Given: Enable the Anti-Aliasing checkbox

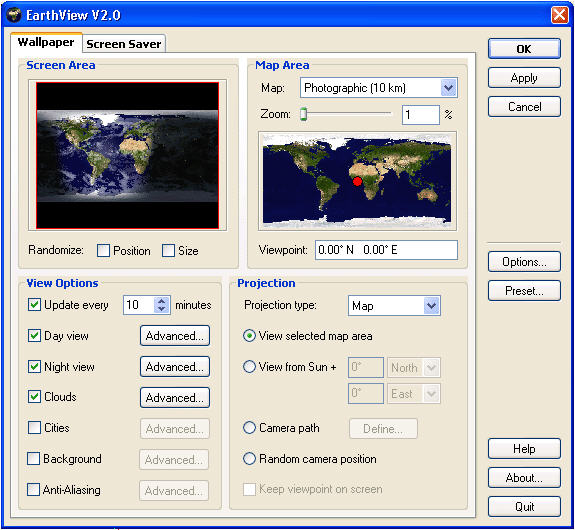Looking at the screenshot, I should (33, 489).
